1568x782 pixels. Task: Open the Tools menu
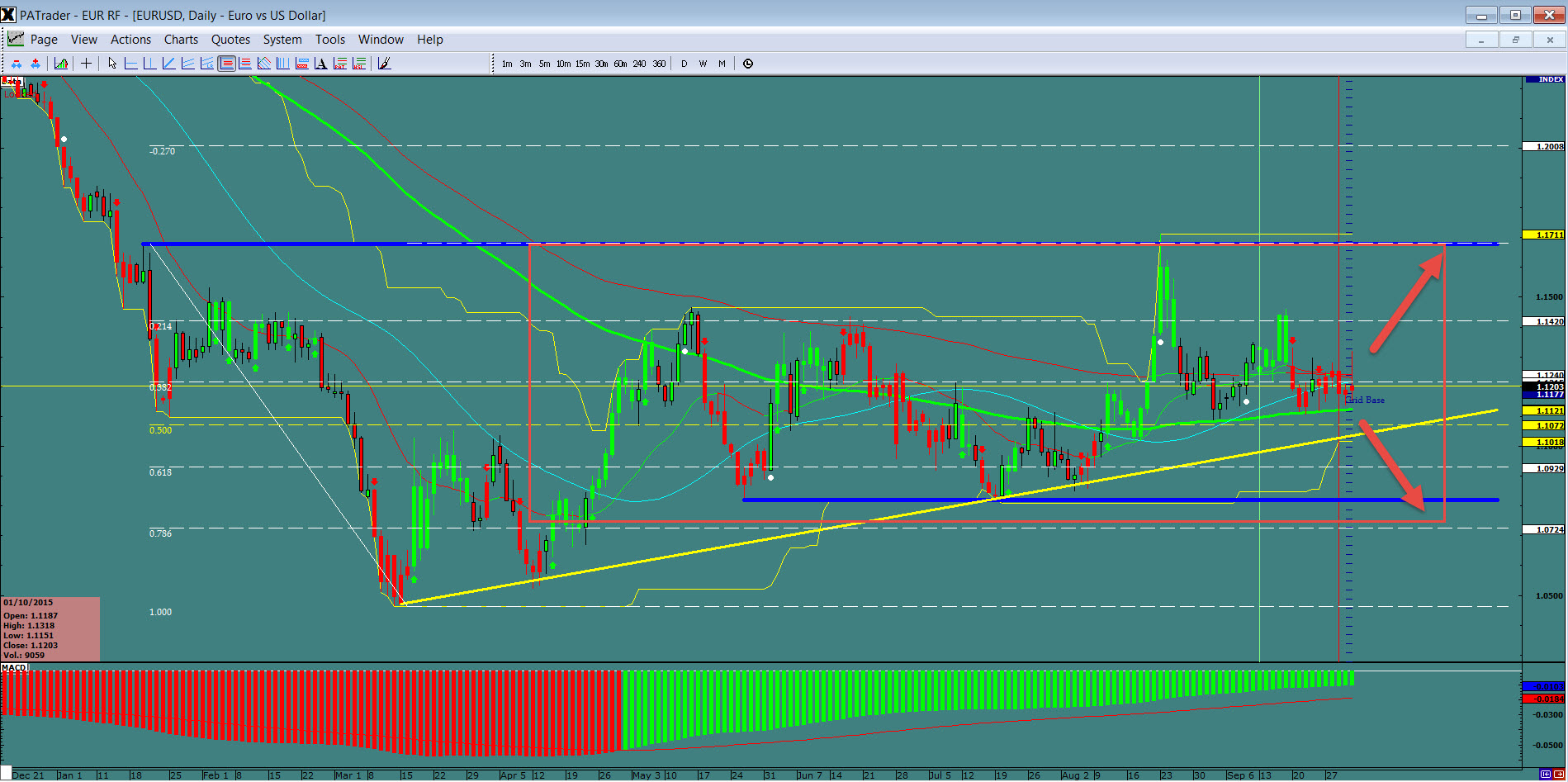pos(330,40)
